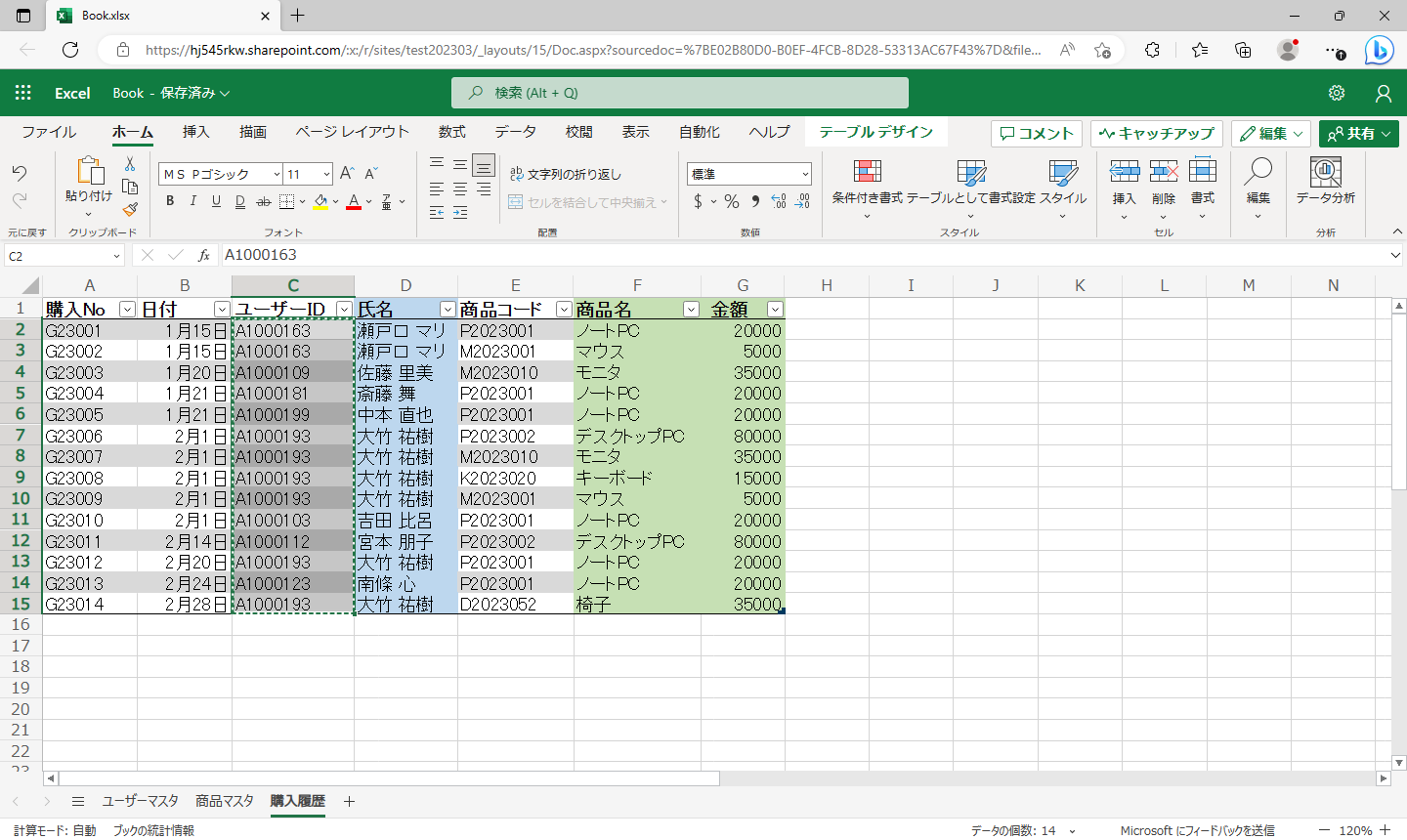Zoom in with the plus button
The height and width of the screenshot is (840, 1407).
(1386, 830)
